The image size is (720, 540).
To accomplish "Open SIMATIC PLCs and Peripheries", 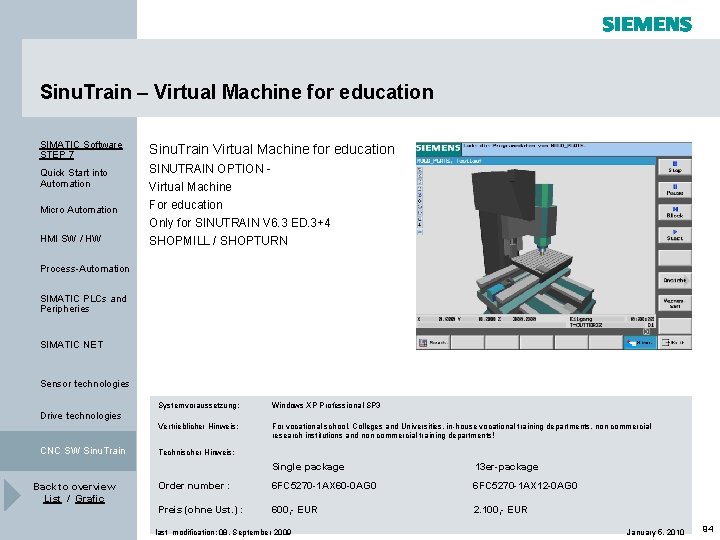I will (x=83, y=304).
